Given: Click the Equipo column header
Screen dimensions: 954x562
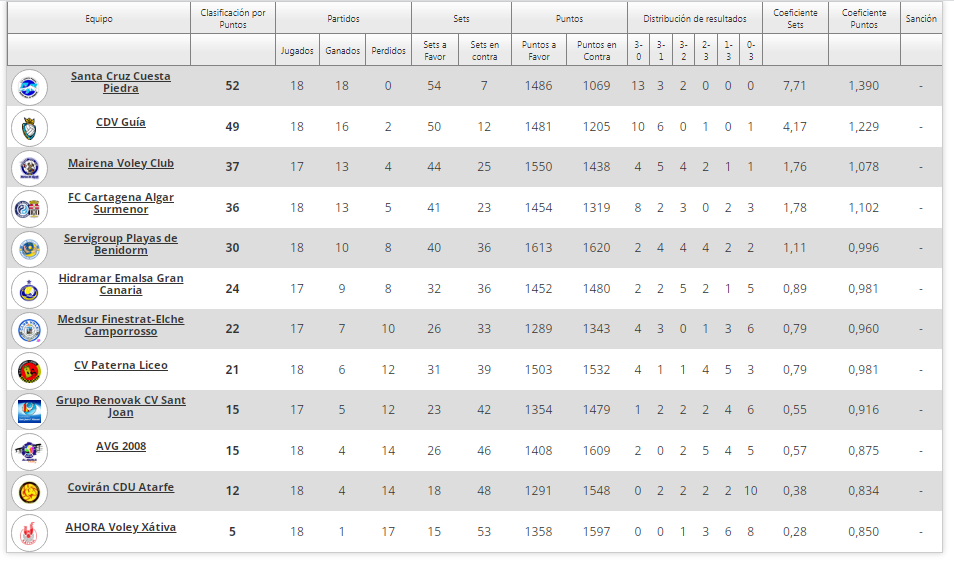Looking at the screenshot, I should pos(99,18).
